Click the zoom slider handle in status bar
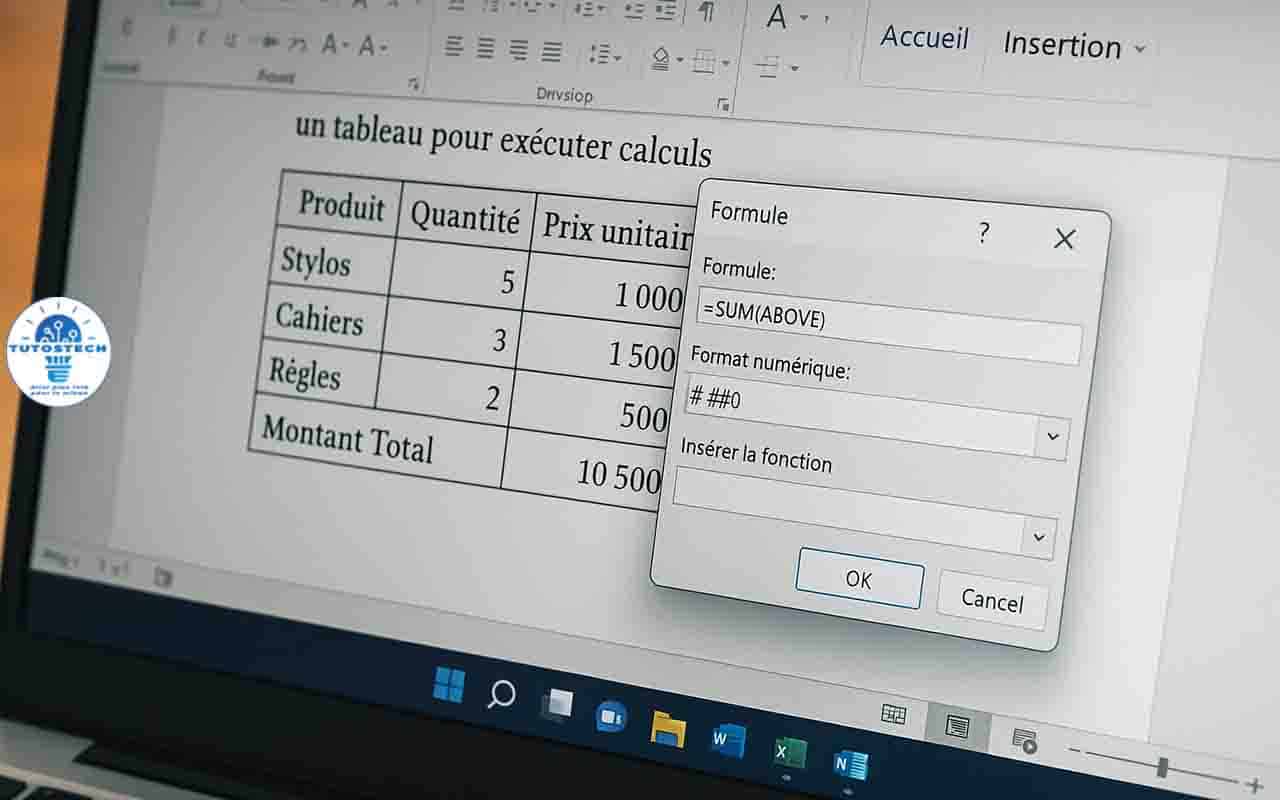 point(1162,768)
